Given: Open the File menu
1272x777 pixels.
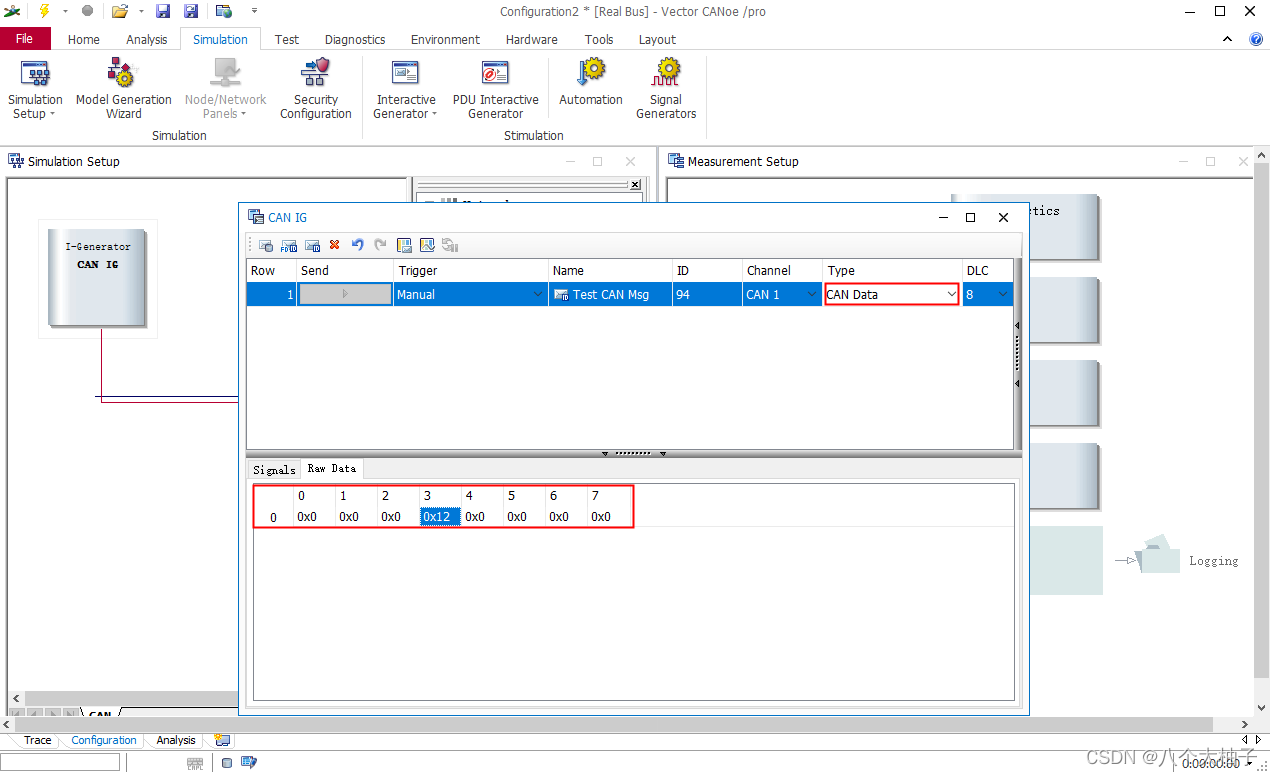Looking at the screenshot, I should pyautogui.click(x=25, y=38).
